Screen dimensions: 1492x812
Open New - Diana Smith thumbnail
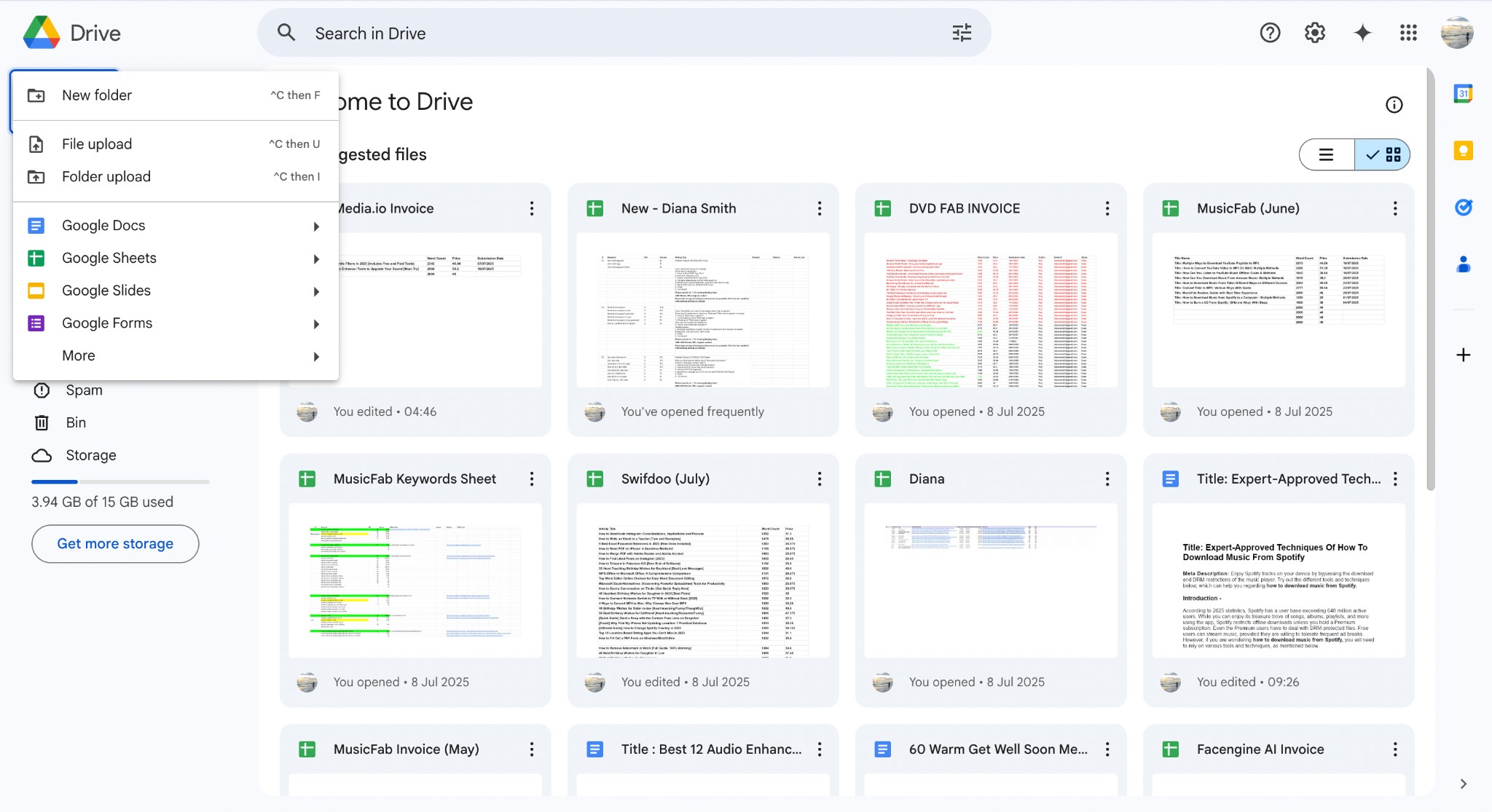tap(703, 310)
